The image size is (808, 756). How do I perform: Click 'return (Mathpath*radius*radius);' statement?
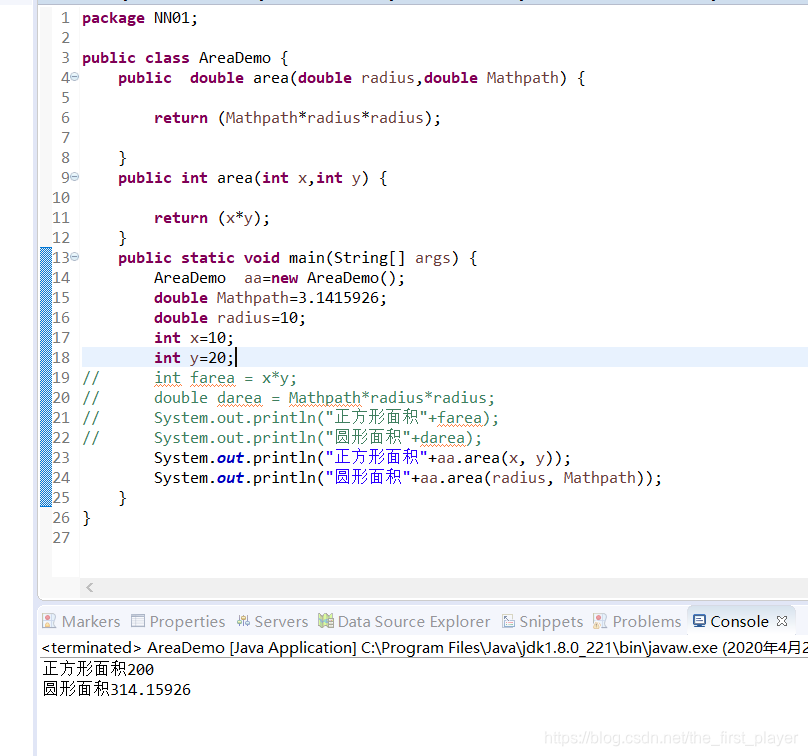pos(297,118)
